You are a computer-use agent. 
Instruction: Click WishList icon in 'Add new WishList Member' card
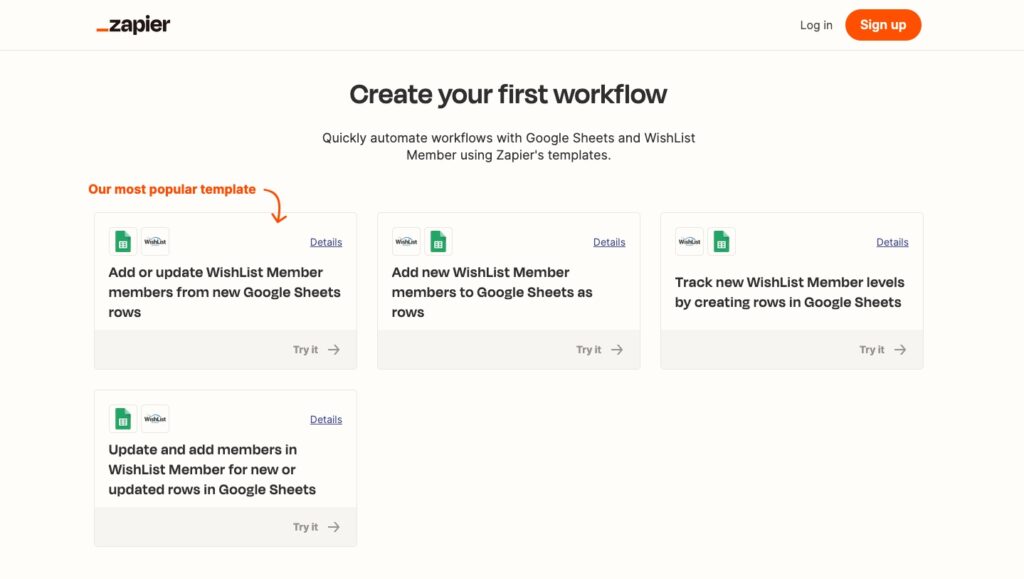[x=406, y=242]
